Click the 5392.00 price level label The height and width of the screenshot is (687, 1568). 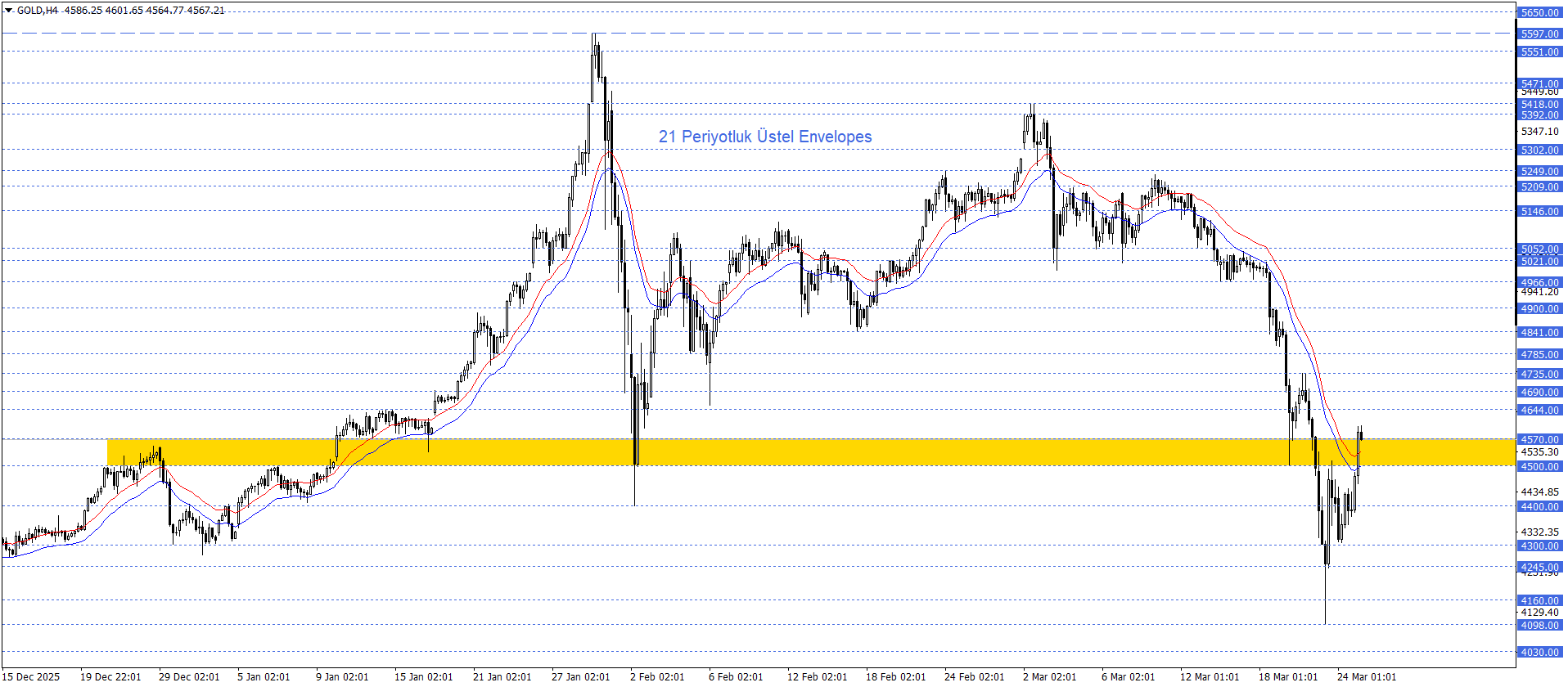pos(1539,115)
